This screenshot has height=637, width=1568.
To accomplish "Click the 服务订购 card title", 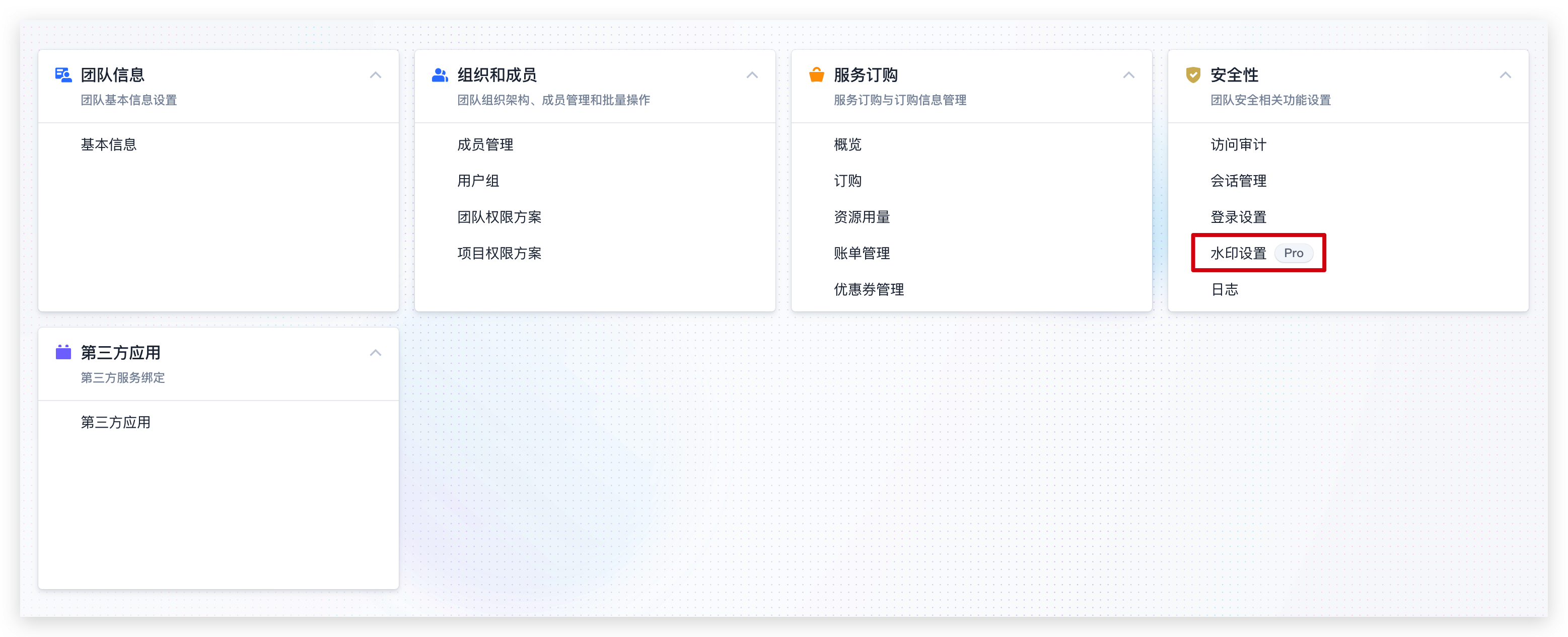I will [866, 75].
